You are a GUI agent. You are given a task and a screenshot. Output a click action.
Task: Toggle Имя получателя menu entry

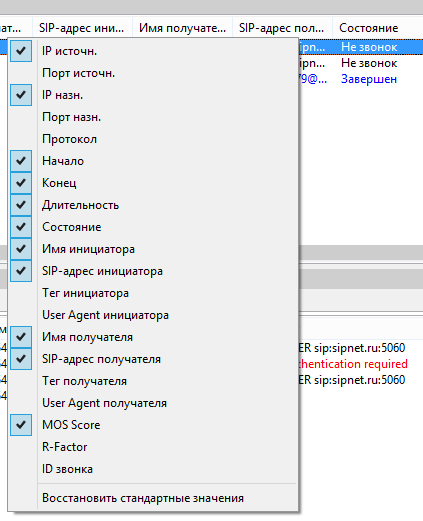point(153,337)
